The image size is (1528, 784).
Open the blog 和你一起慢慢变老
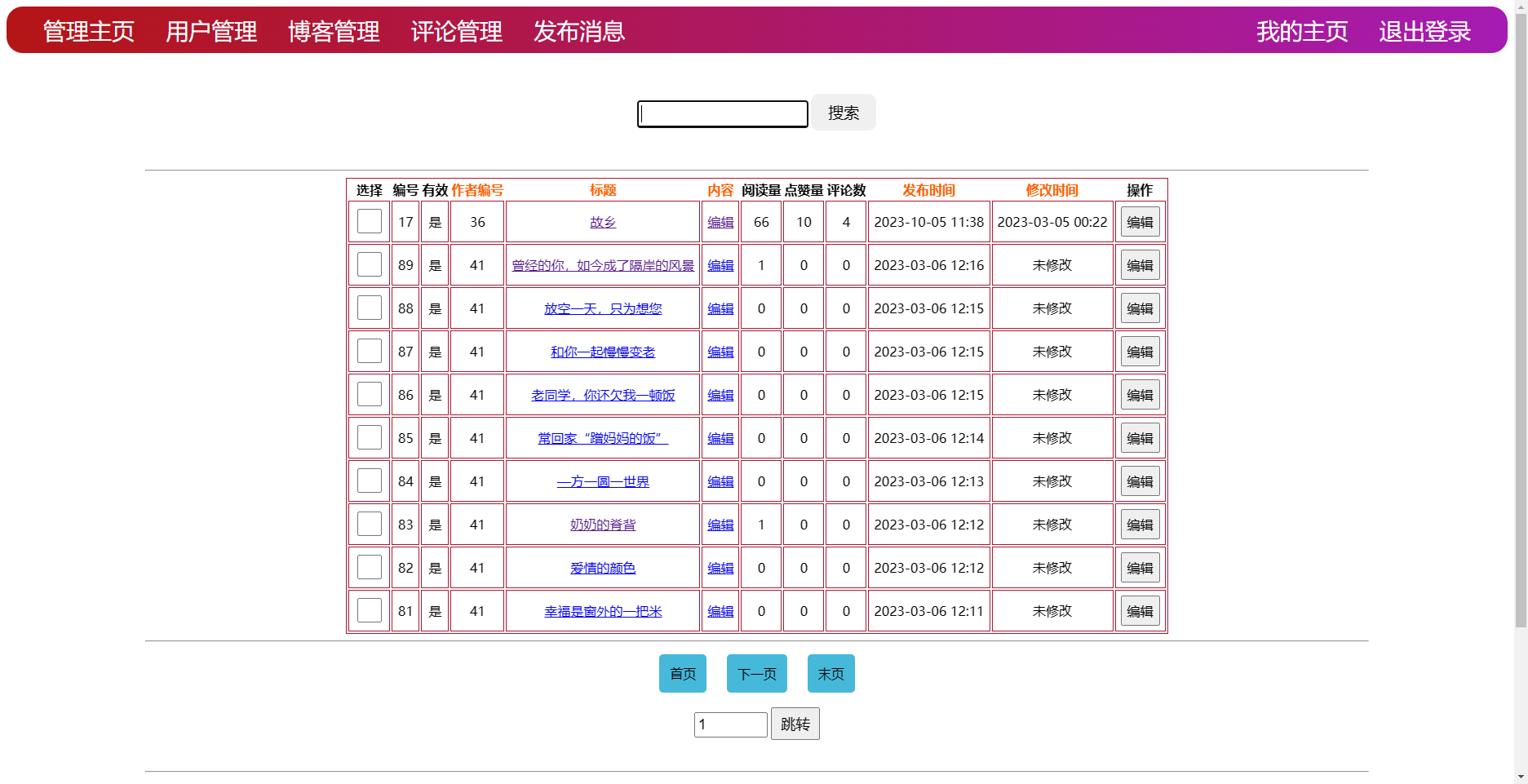pyautogui.click(x=603, y=352)
